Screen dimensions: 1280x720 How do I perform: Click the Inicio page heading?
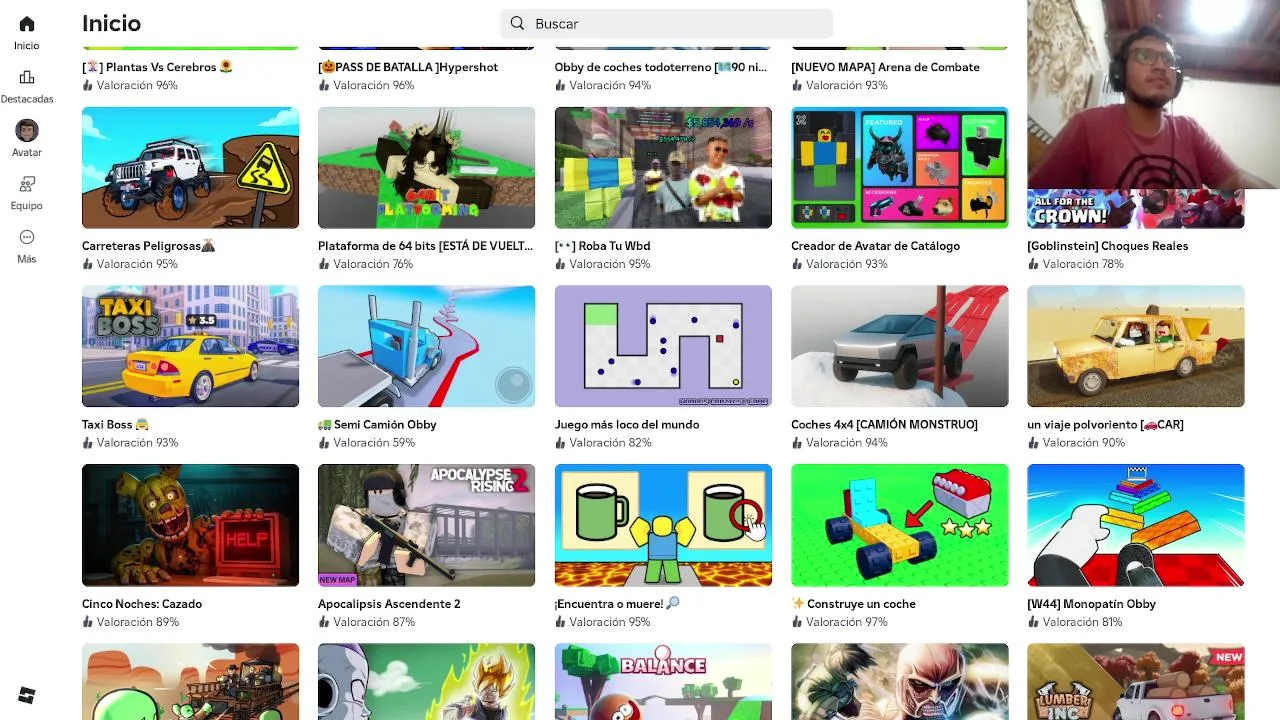coord(111,23)
